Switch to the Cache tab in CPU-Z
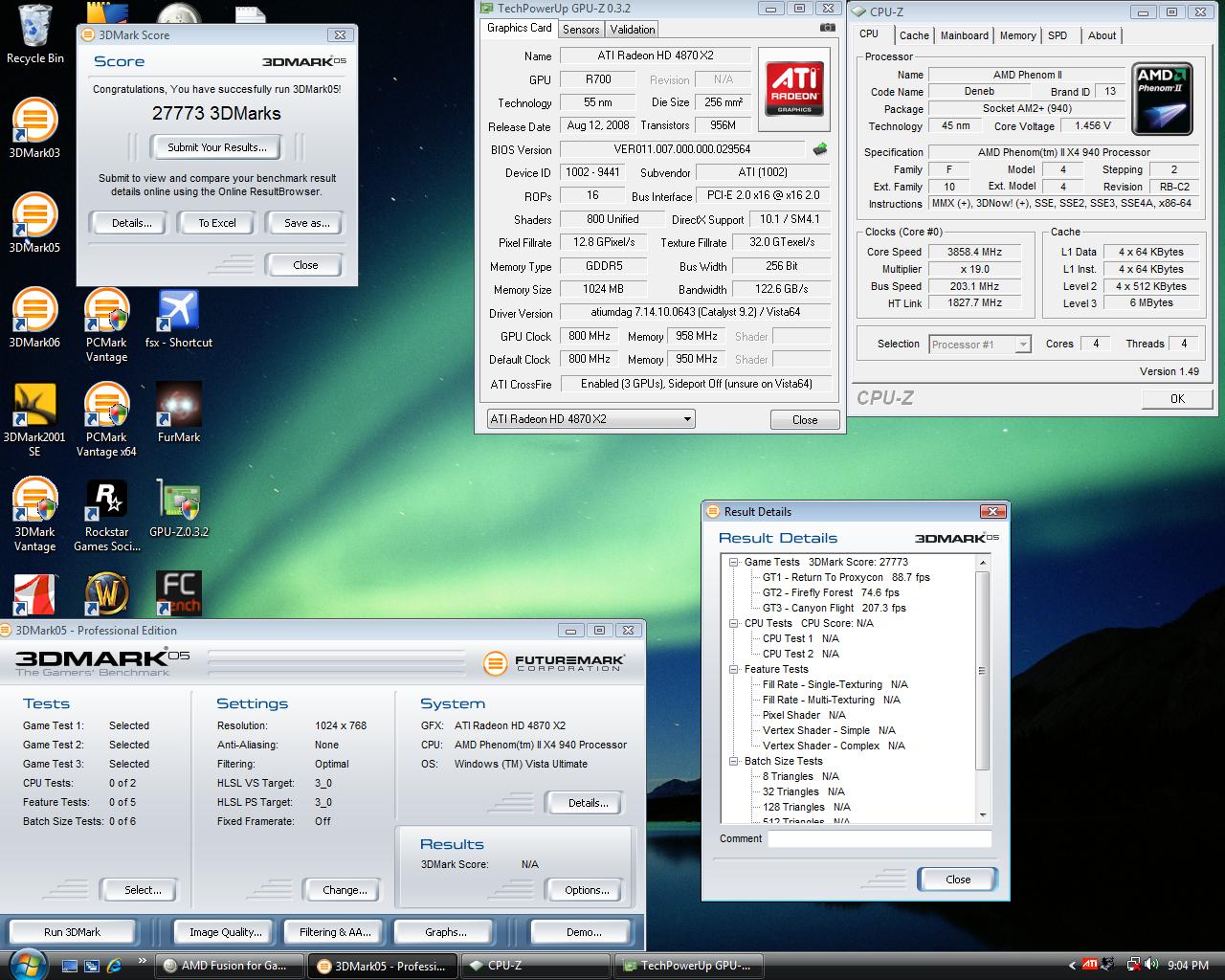This screenshot has height=980, width=1225. click(914, 35)
